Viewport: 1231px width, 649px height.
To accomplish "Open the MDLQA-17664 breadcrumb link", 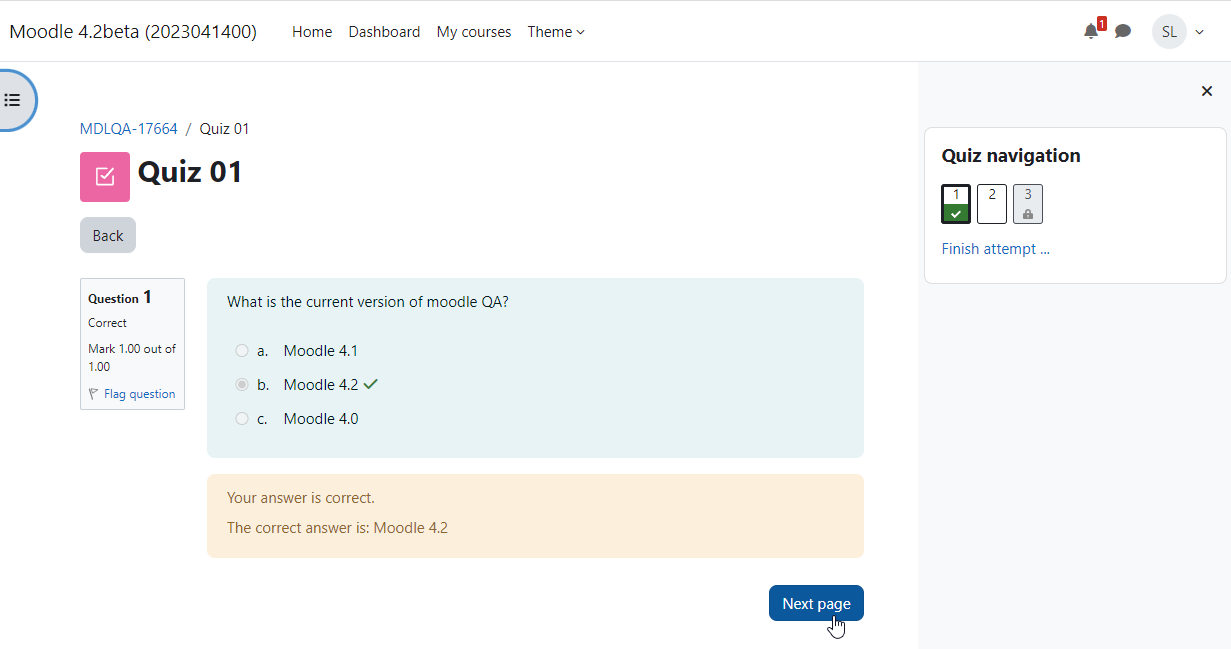I will click(129, 129).
